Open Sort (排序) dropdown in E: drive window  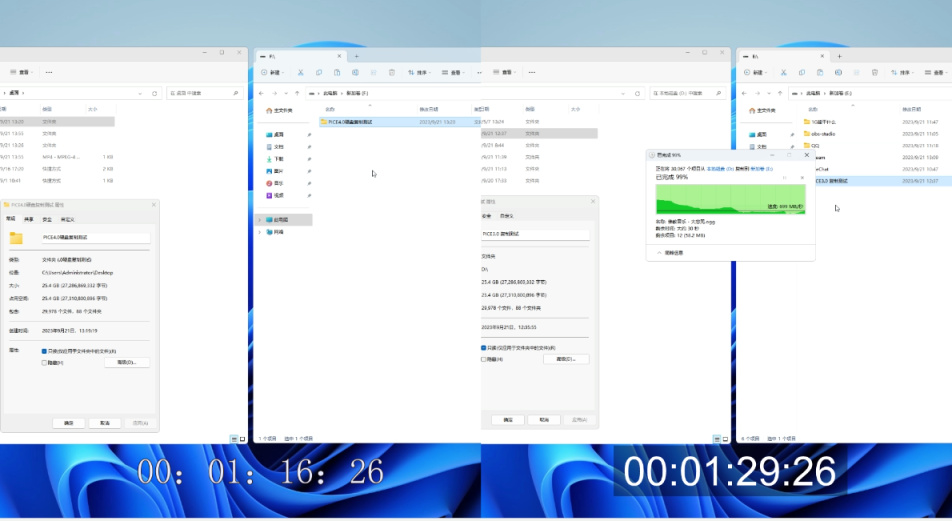[902, 72]
